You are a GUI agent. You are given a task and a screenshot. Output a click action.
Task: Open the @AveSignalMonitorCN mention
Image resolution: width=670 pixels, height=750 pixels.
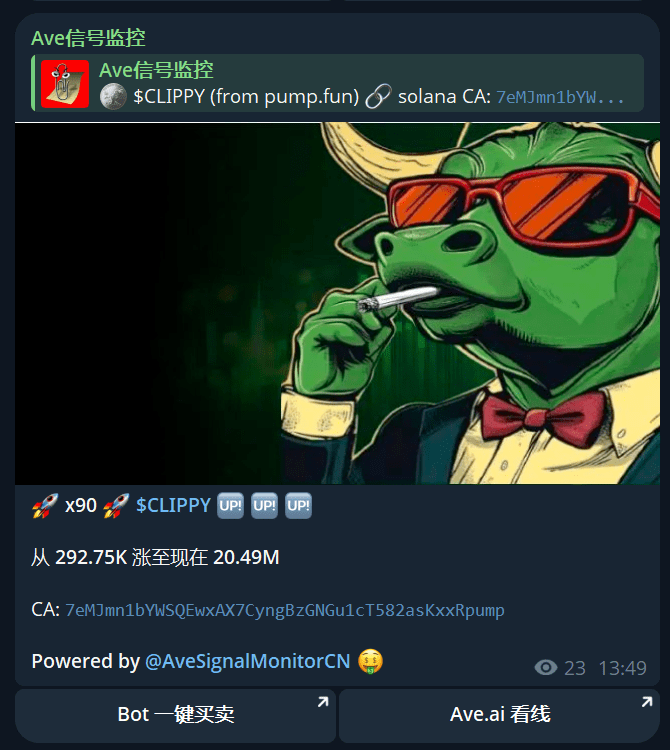[248, 662]
